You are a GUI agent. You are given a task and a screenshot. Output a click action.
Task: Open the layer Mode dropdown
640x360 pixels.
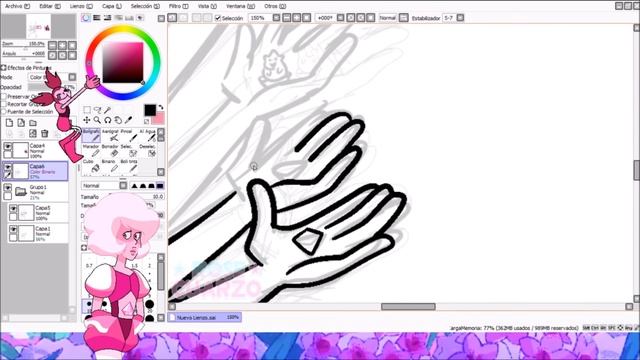click(72, 77)
